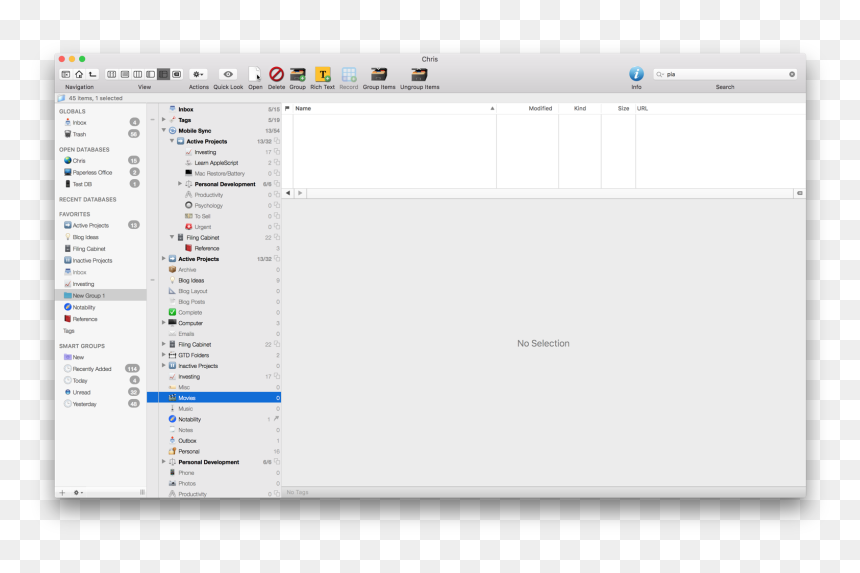This screenshot has width=860, height=573.
Task: Select the highlighted Three Panes view button
Action: coord(163,74)
